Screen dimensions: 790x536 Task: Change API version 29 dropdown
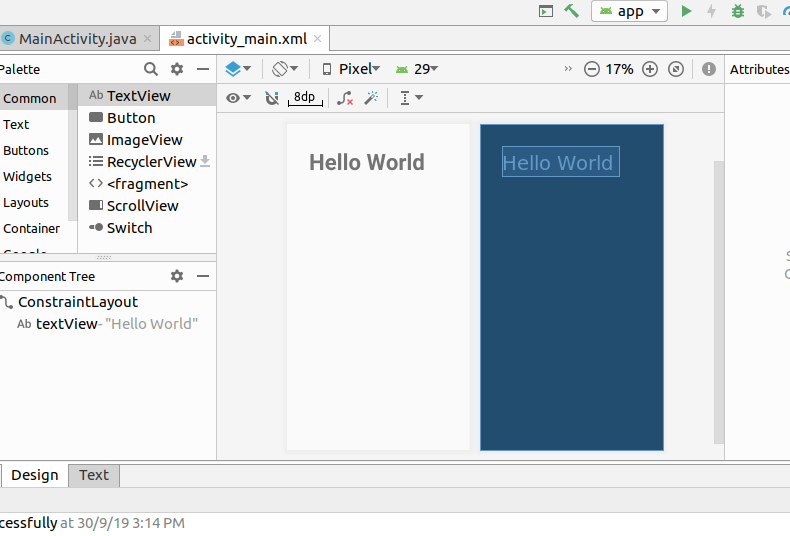417,69
